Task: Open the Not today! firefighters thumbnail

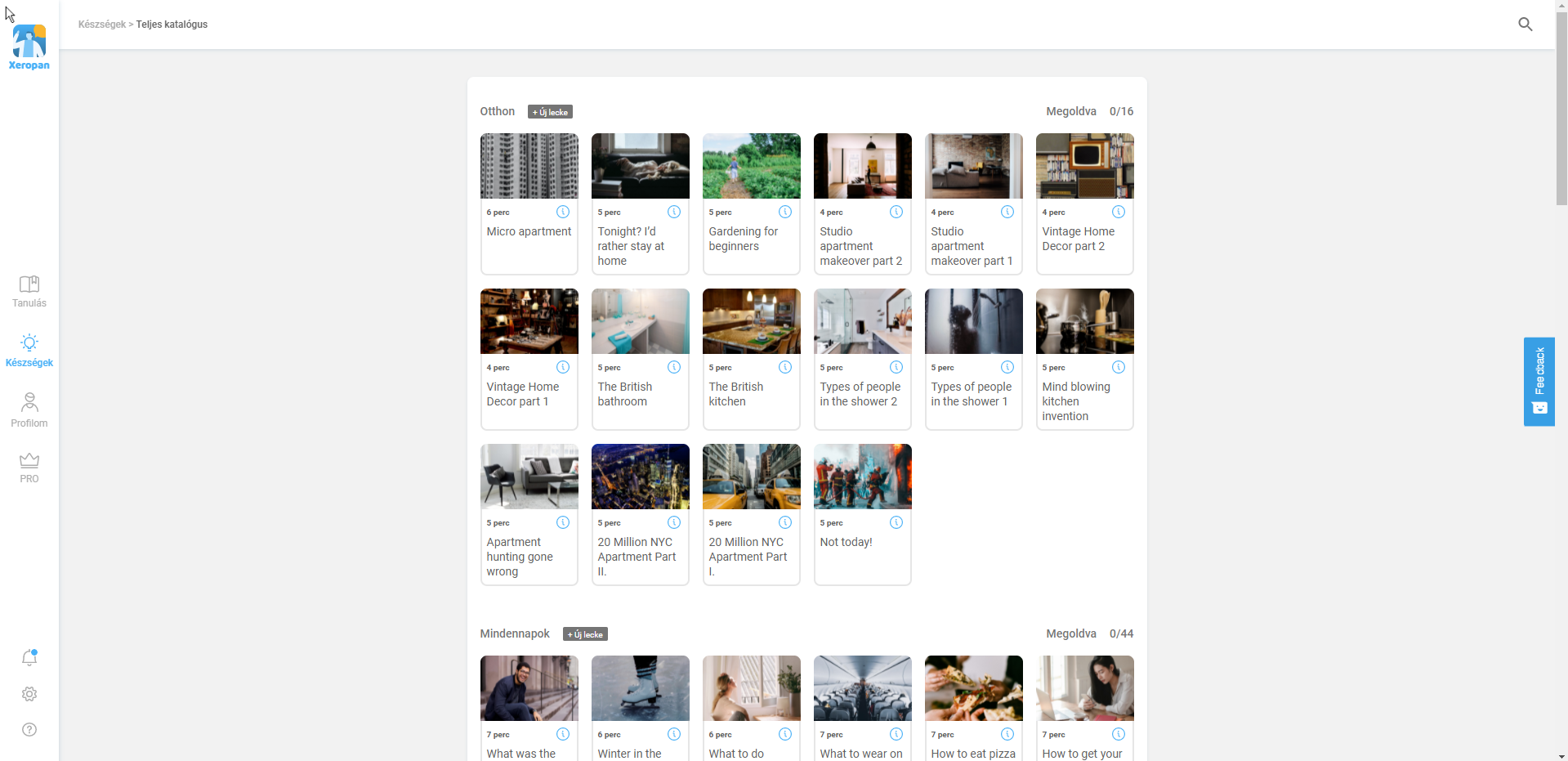Action: tap(863, 477)
